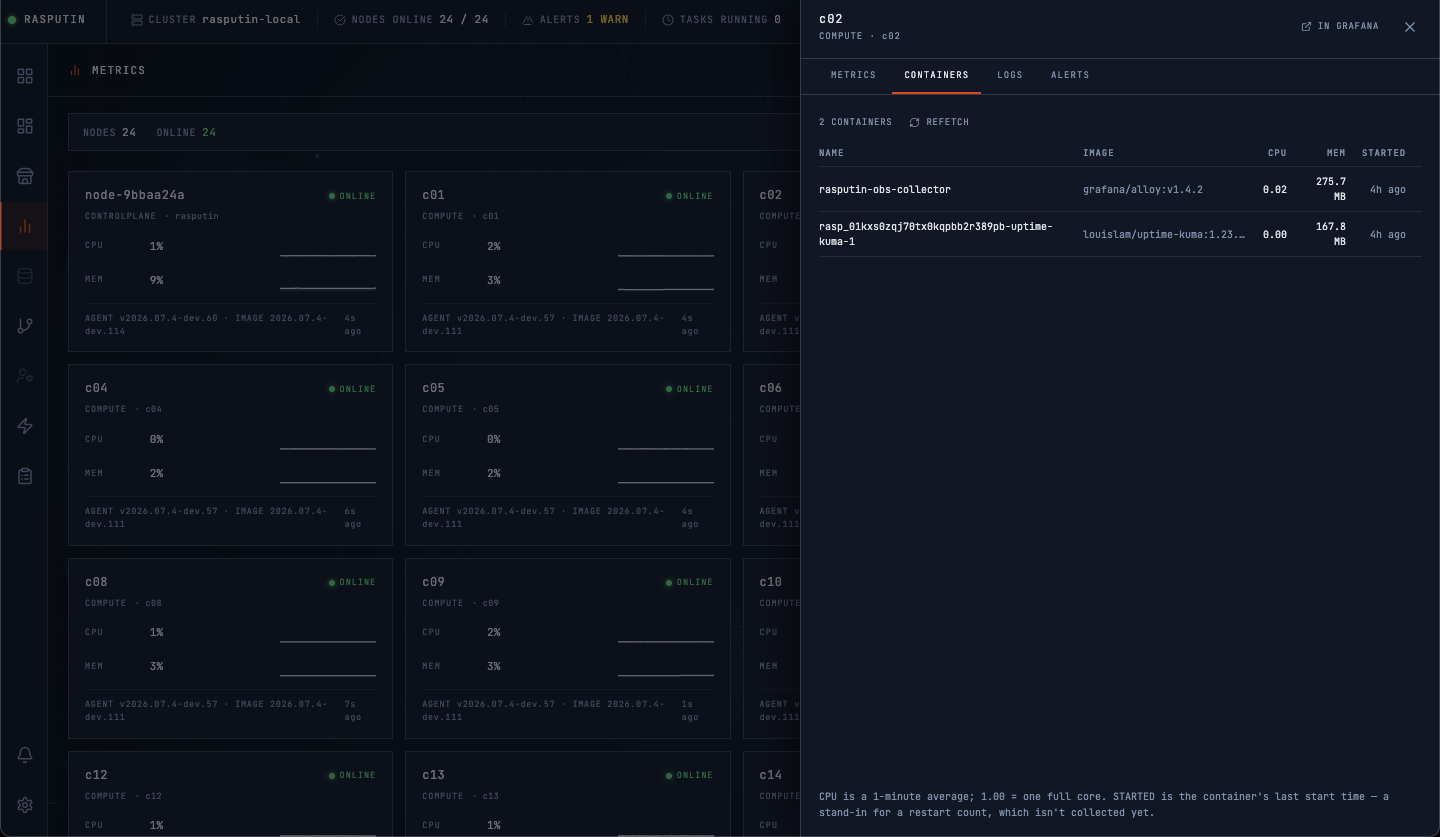Click TASKS RUNNING 0 status

pyautogui.click(x=721, y=19)
